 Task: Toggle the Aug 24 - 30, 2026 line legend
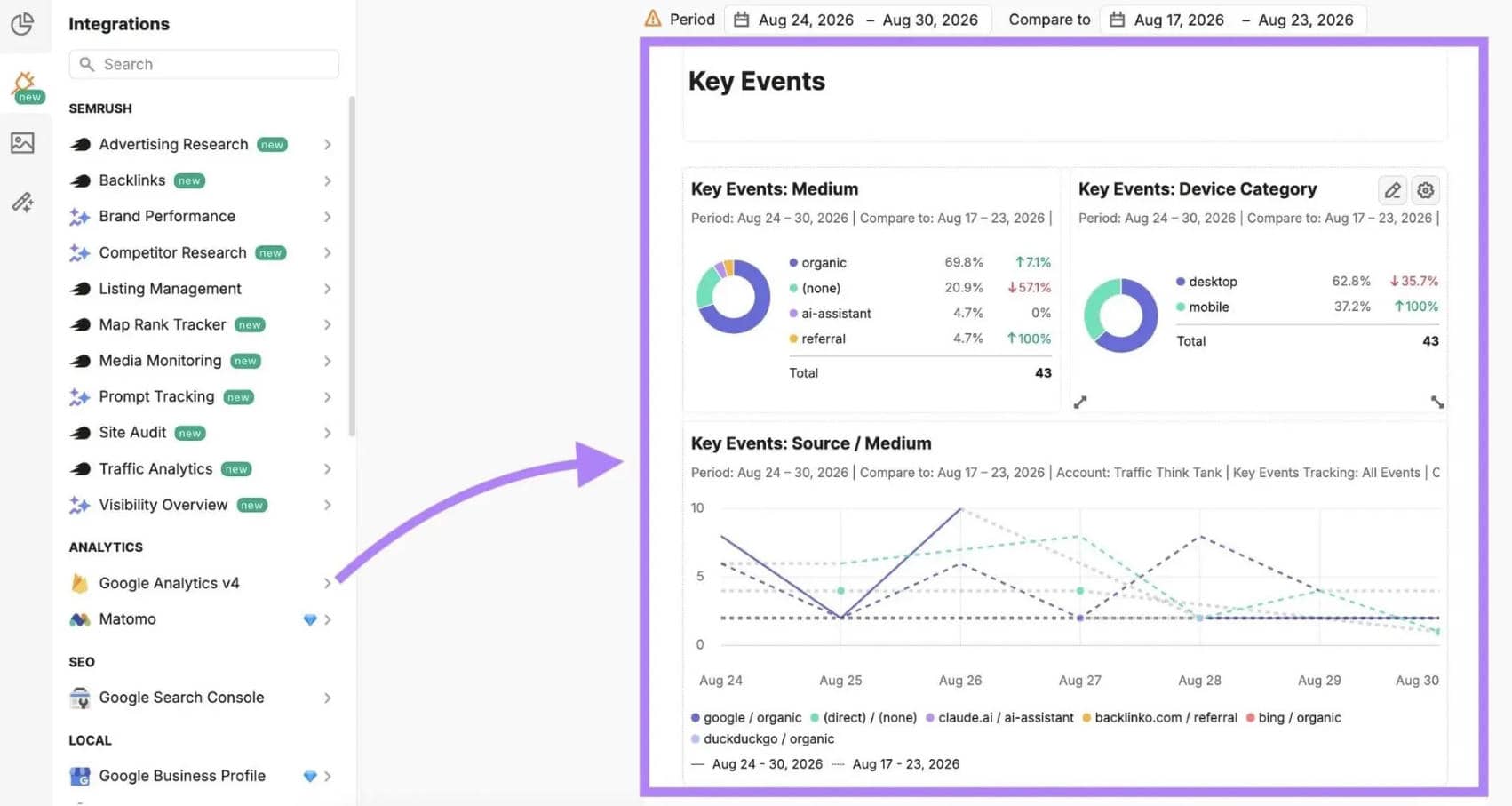tap(757, 764)
